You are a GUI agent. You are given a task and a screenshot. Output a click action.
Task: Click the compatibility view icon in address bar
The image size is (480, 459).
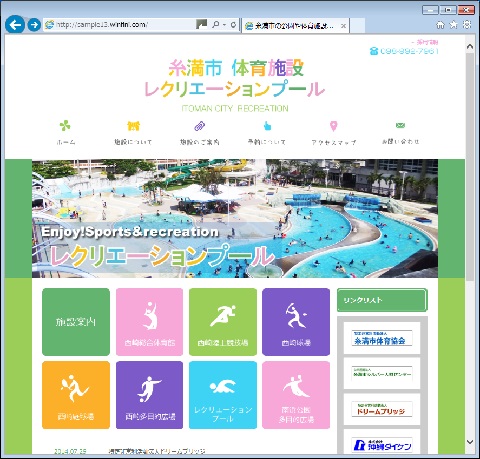(202, 24)
